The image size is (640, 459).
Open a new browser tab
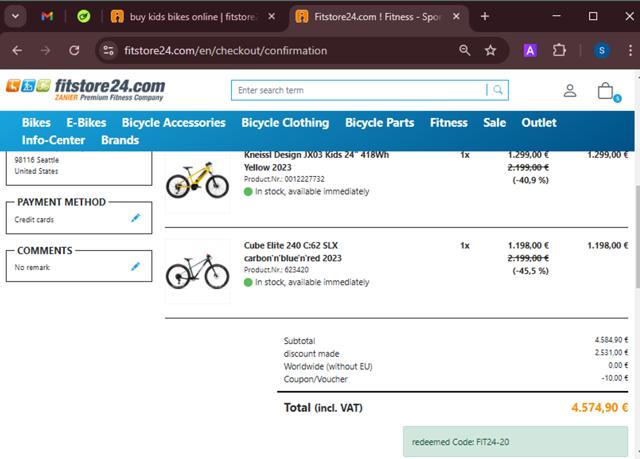click(x=485, y=16)
